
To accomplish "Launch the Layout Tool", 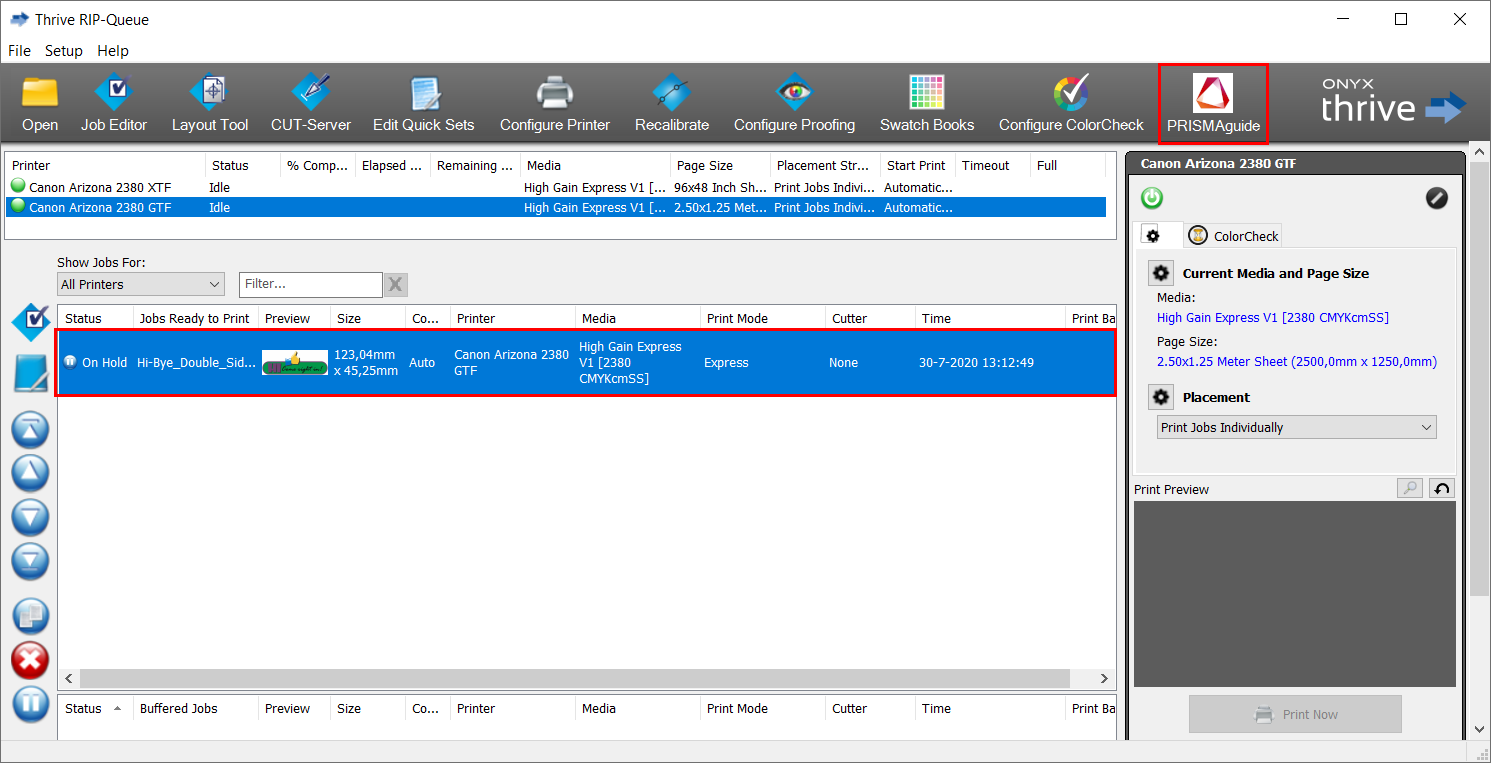I will click(x=210, y=103).
